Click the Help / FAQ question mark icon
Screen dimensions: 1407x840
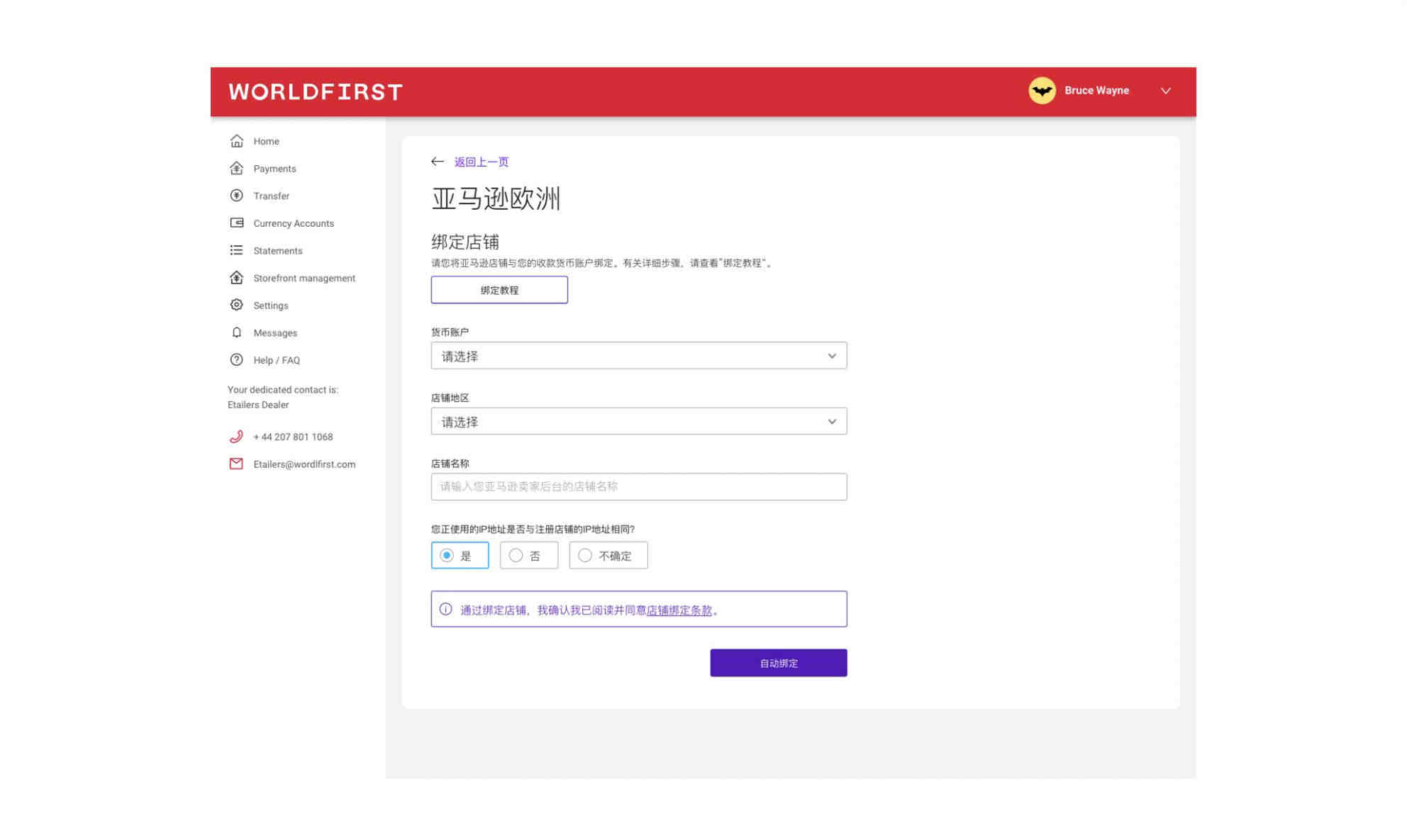coord(237,360)
